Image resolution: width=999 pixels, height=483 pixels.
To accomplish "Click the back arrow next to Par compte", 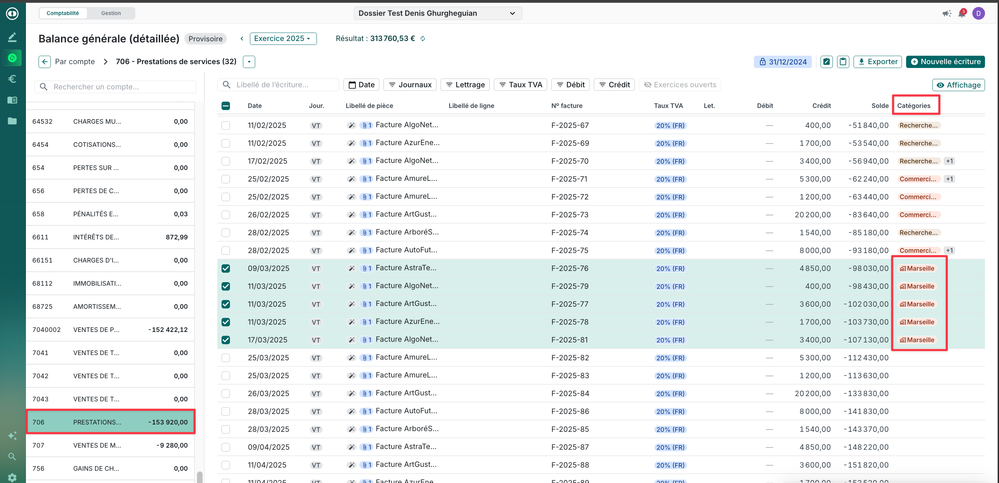I will click(x=45, y=62).
